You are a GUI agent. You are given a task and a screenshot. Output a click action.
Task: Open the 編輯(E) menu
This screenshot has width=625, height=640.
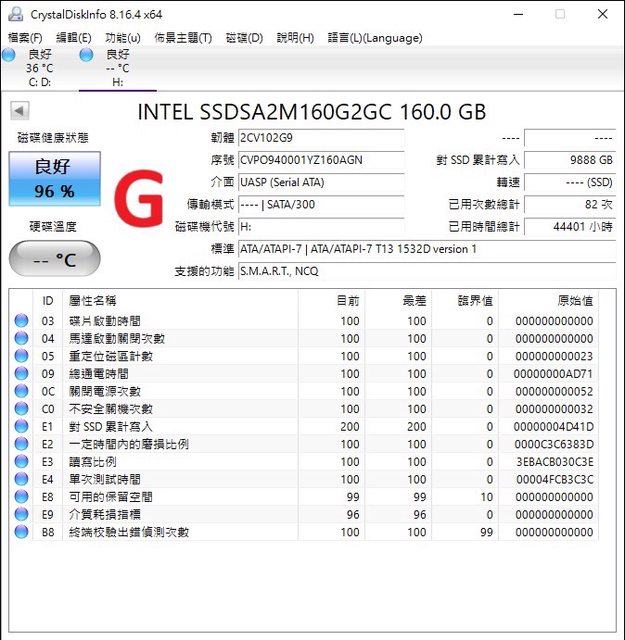point(73,38)
